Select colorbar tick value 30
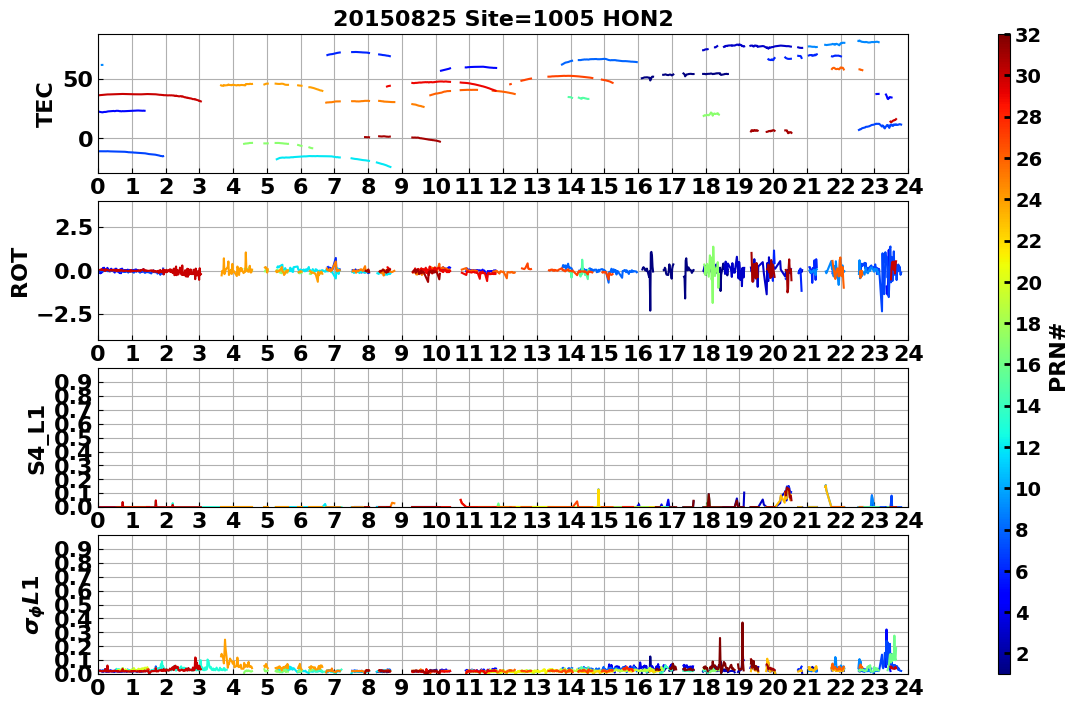The width and height of the screenshot is (1077, 709). click(x=1028, y=76)
